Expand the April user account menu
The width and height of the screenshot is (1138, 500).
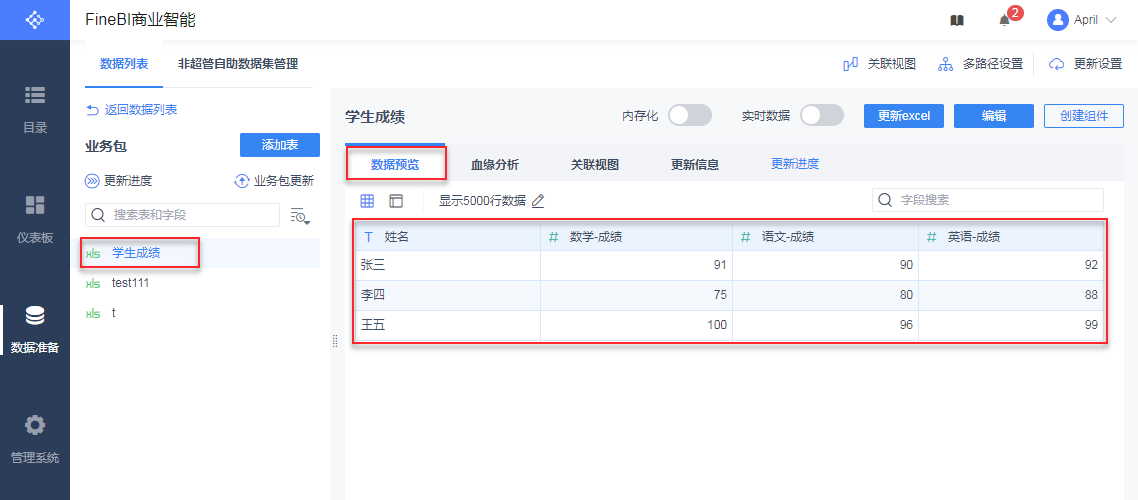1082,20
